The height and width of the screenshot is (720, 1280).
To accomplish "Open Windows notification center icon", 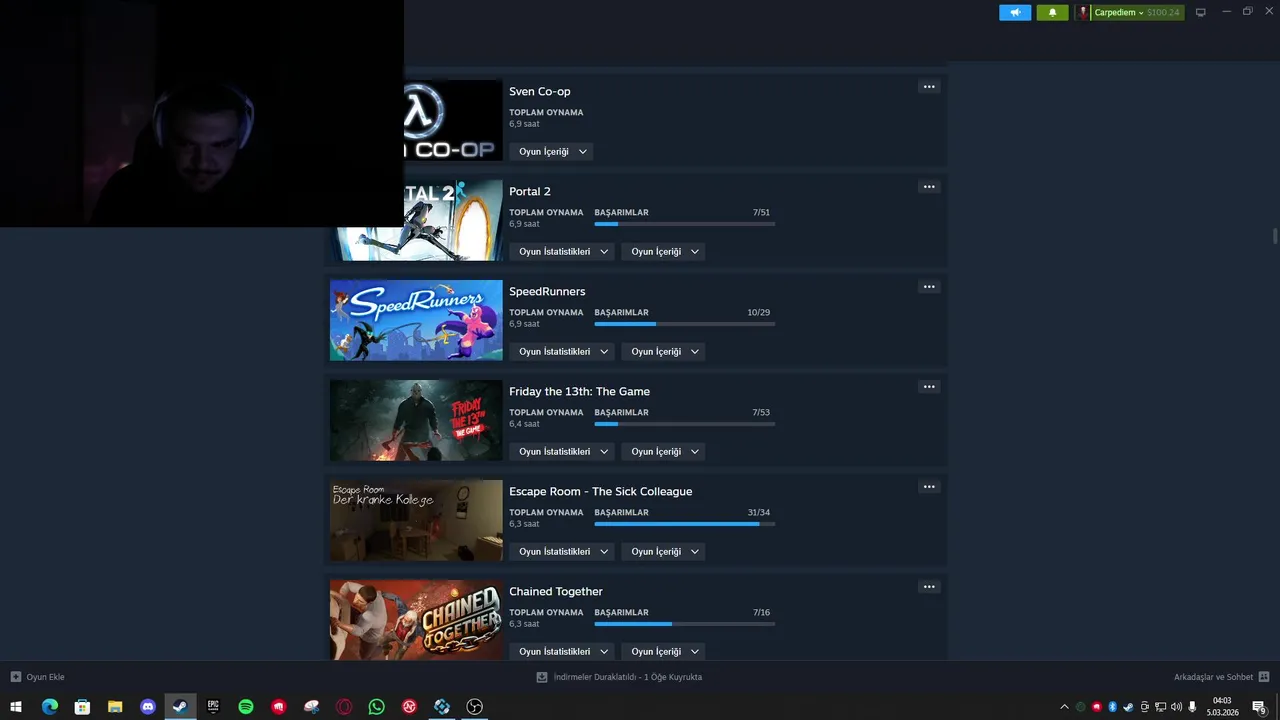I will 1259,707.
